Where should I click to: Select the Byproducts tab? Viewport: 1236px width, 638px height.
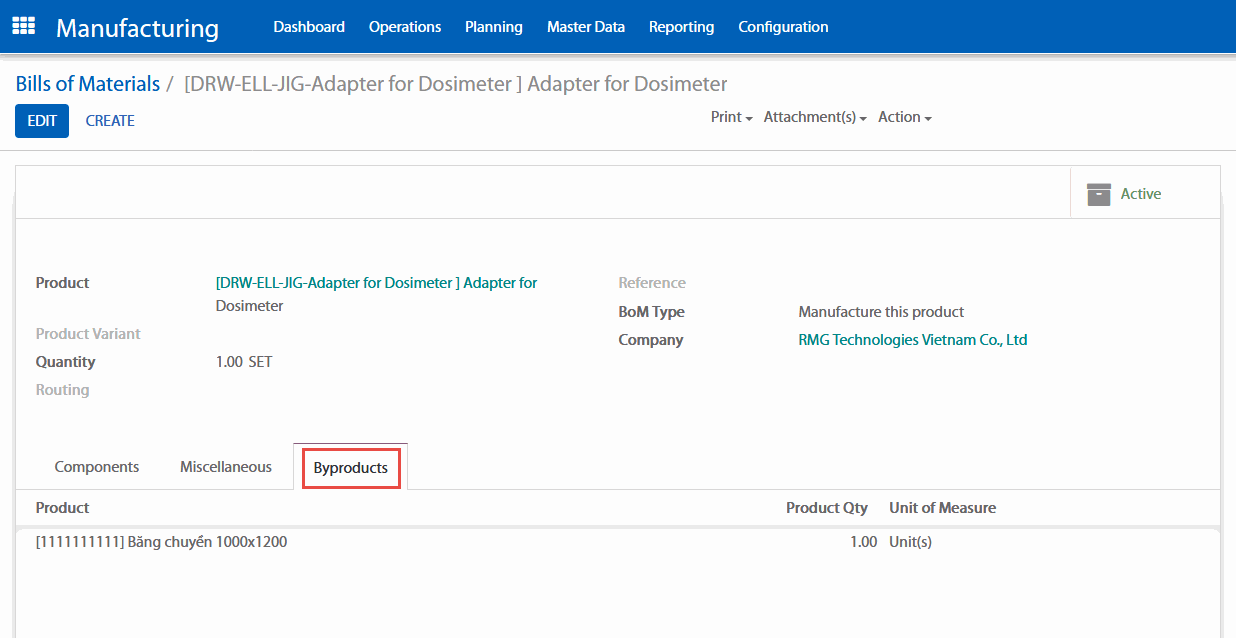pyautogui.click(x=351, y=468)
